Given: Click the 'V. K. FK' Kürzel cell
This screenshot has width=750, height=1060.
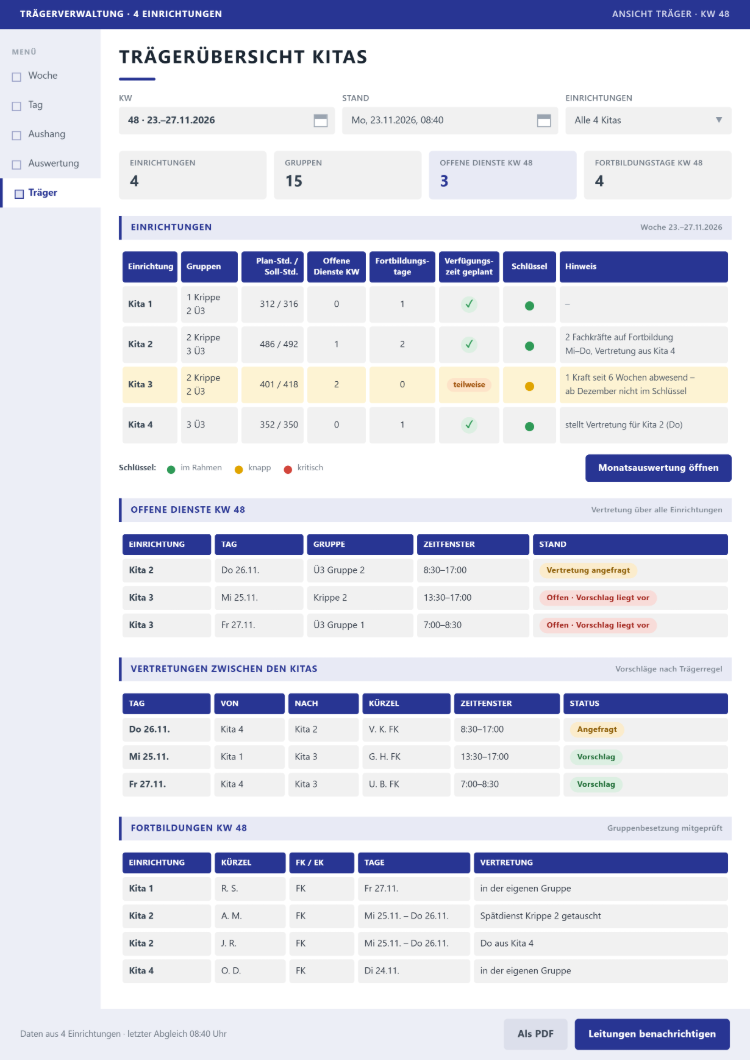Looking at the screenshot, I should (406, 729).
